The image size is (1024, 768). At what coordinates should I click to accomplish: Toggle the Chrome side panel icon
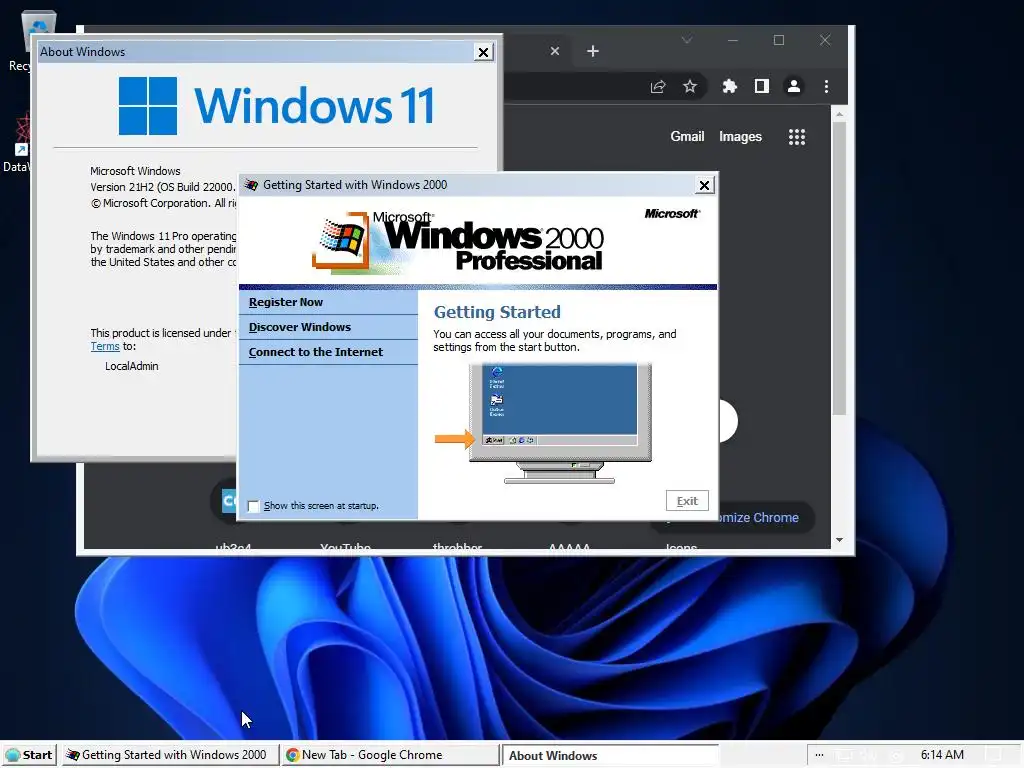761,86
